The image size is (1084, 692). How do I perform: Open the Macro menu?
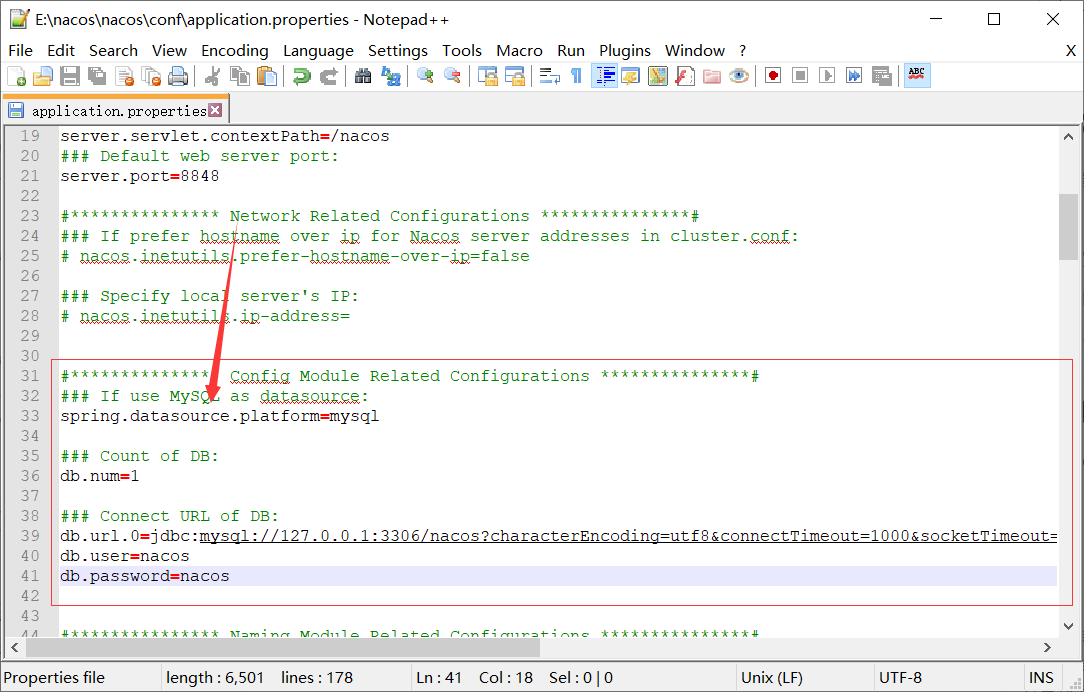[519, 50]
